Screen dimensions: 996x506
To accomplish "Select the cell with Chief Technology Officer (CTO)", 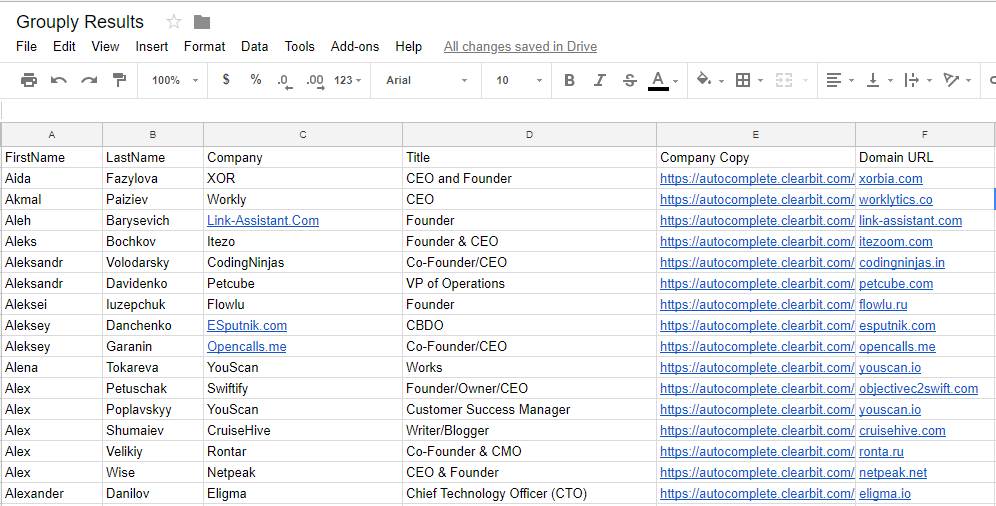I will (x=529, y=493).
